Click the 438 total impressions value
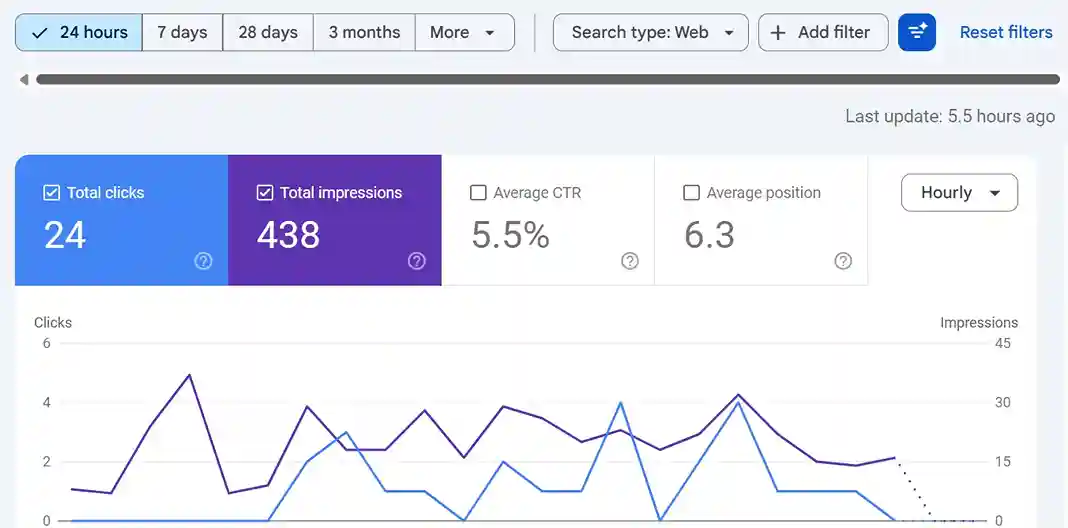 [288, 235]
